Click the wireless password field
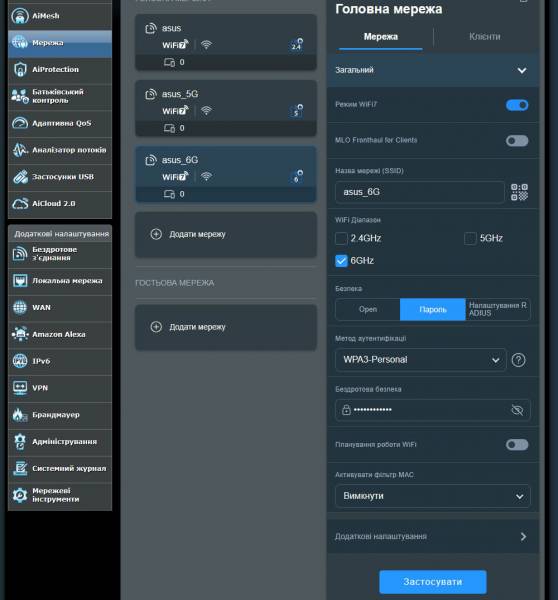The height and width of the screenshot is (600, 558). click(433, 410)
